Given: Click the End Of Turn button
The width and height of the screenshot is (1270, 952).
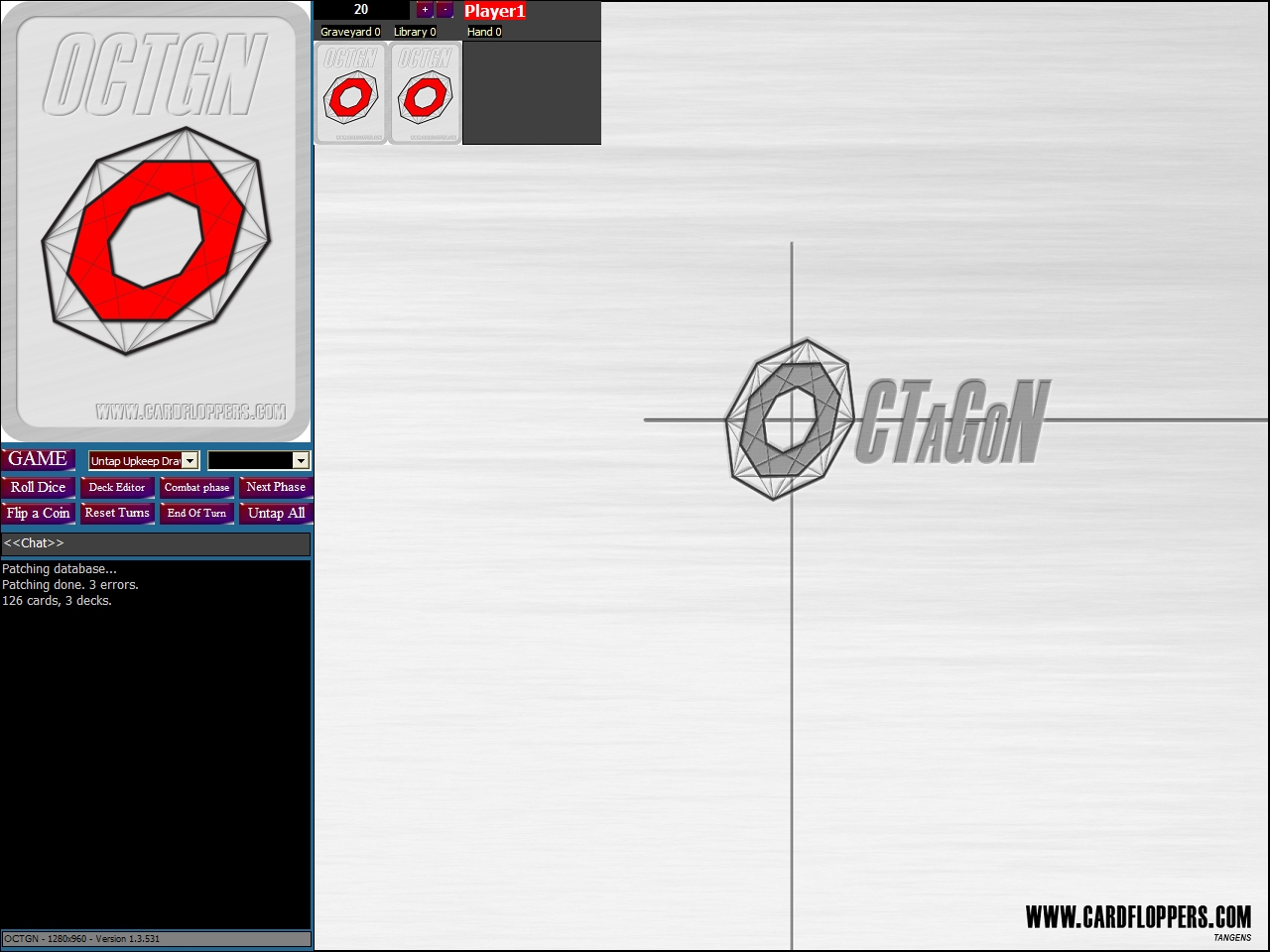Looking at the screenshot, I should pos(196,513).
